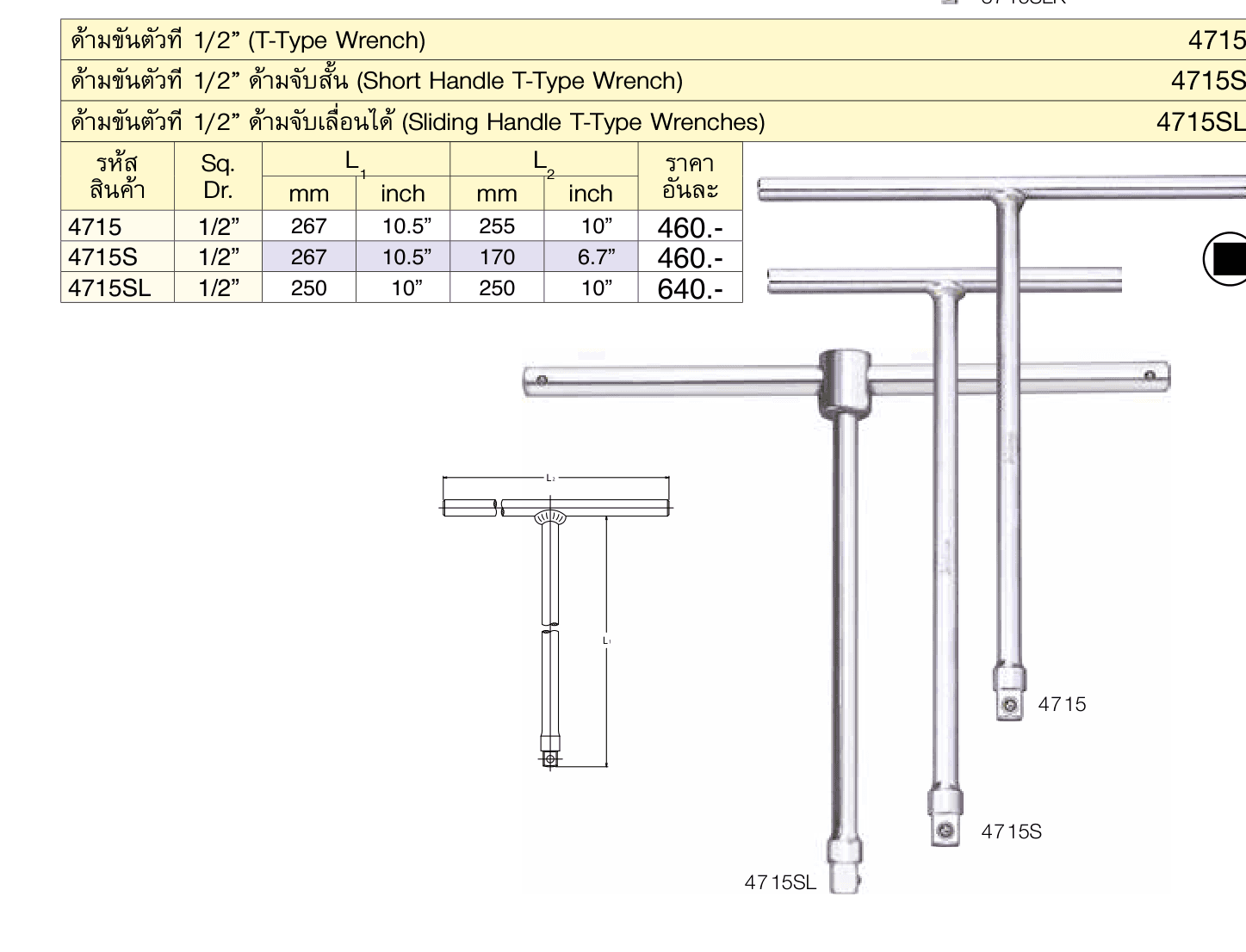
Task: Select code 4715SL at the heading's right end
Action: pyautogui.click(x=1200, y=122)
